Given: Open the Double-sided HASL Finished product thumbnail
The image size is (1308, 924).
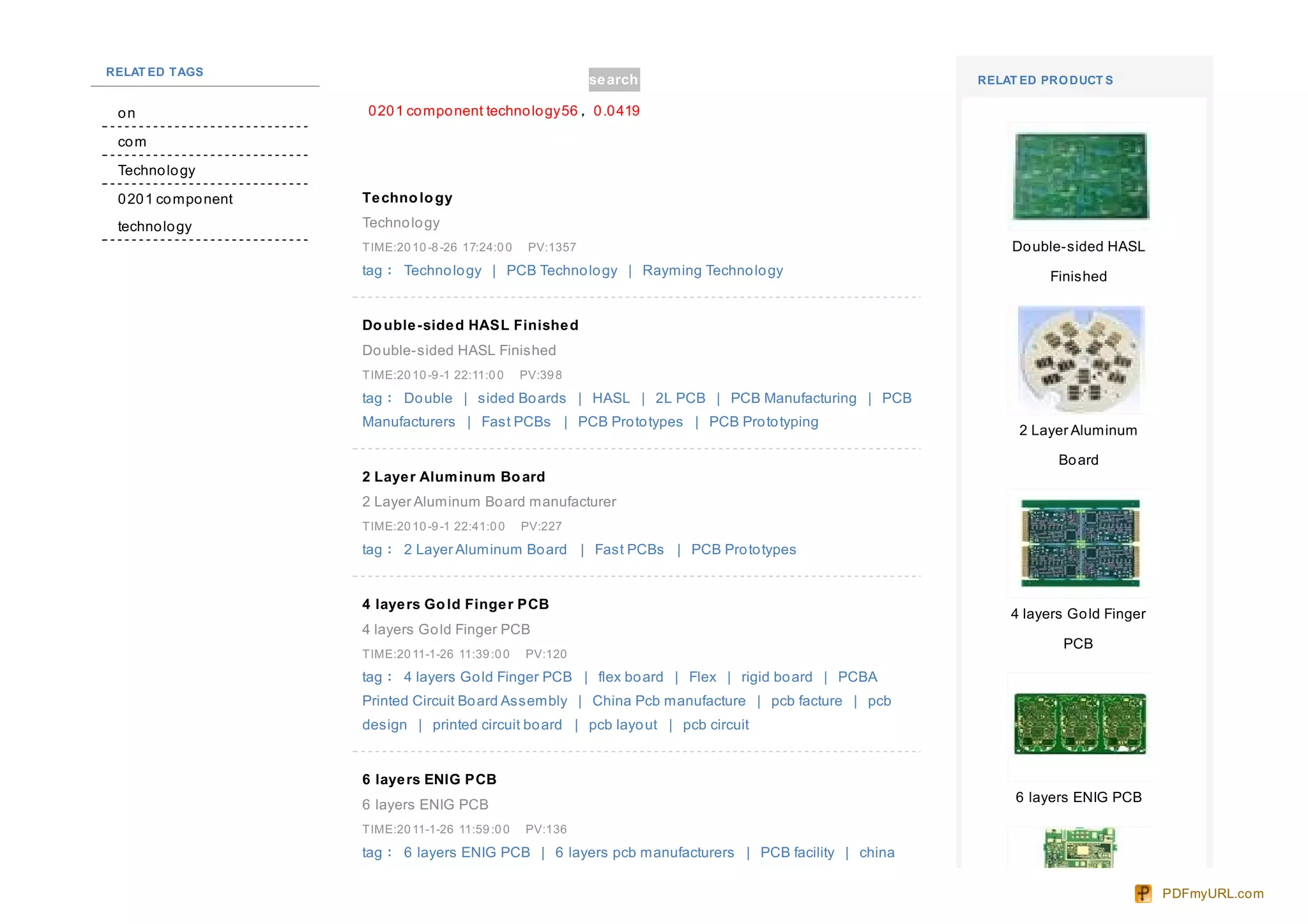Looking at the screenshot, I should 1081,176.
